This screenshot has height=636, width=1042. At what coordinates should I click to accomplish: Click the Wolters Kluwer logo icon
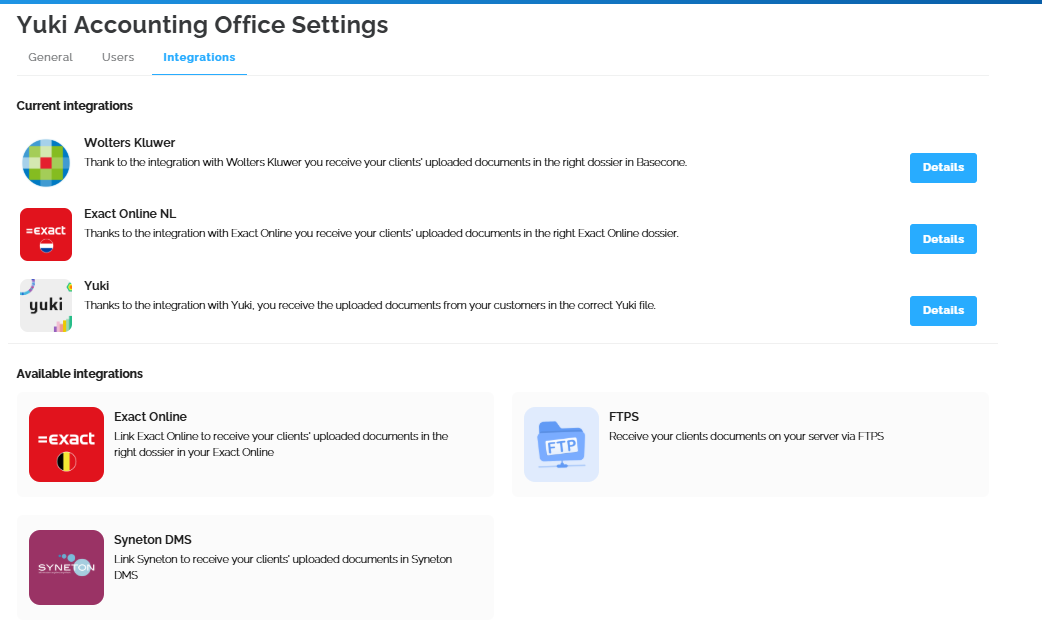46,163
